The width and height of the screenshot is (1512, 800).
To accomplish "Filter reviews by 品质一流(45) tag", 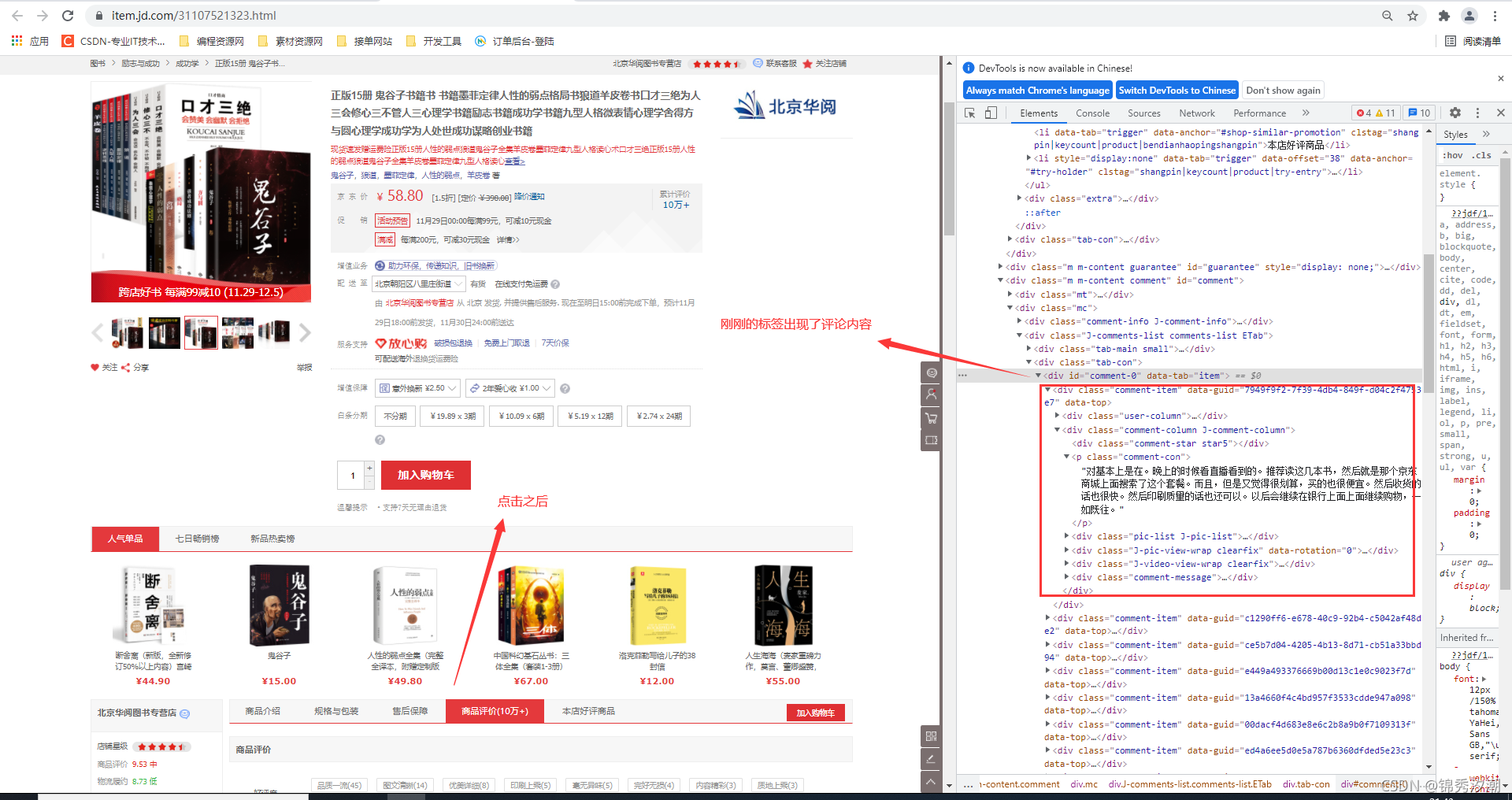I will click(x=339, y=785).
